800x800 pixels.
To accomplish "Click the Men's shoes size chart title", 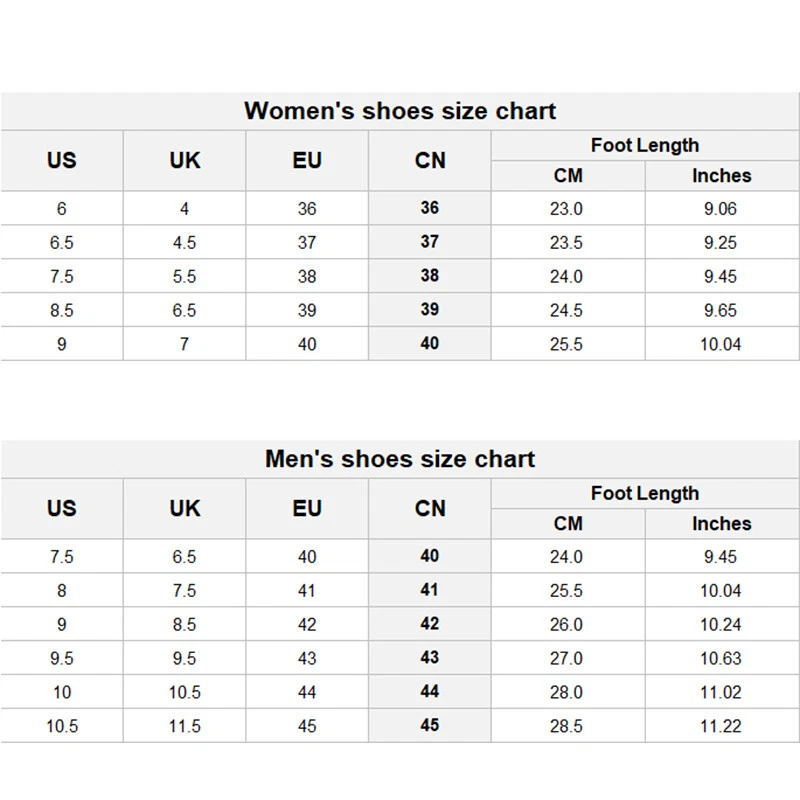I will point(400,459).
